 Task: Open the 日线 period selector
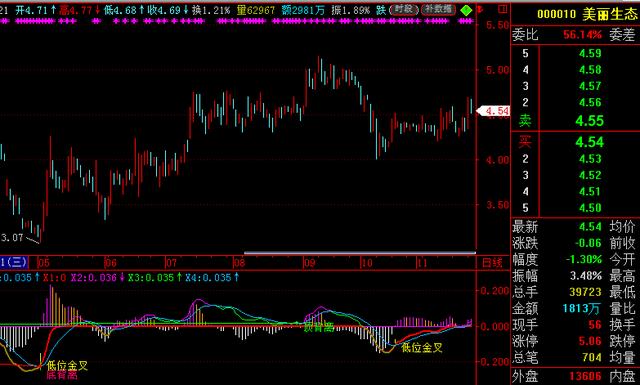coord(492,263)
